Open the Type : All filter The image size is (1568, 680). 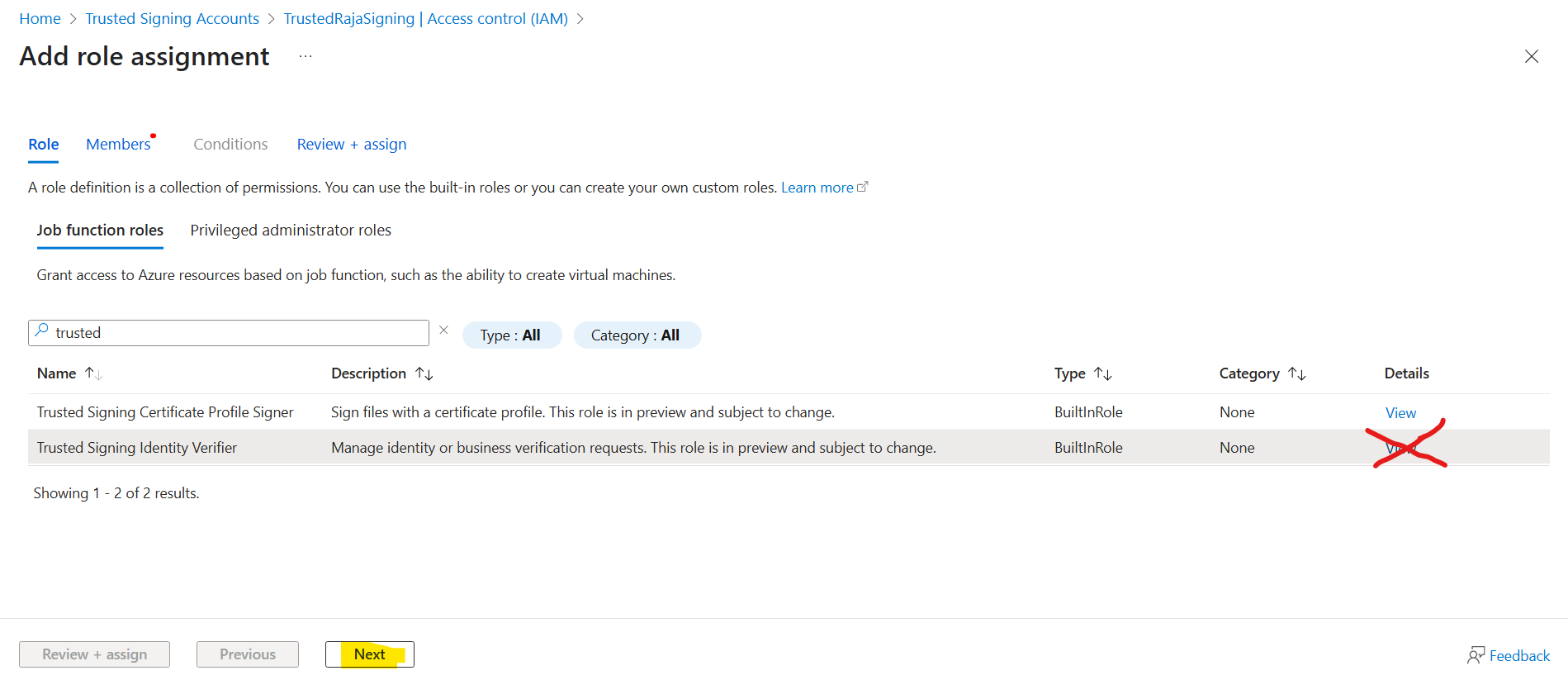(511, 335)
